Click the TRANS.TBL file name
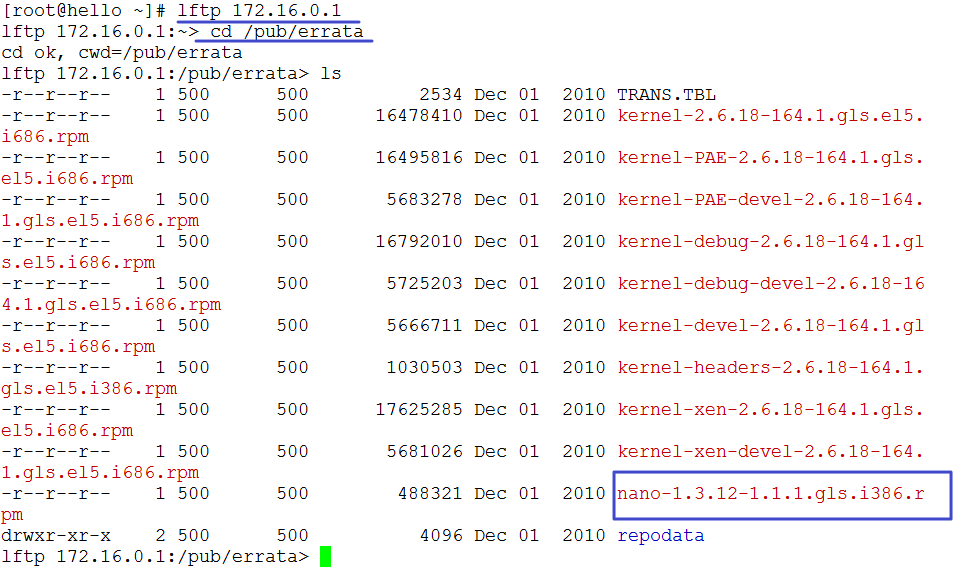Image resolution: width=975 pixels, height=571 pixels. (x=666, y=95)
